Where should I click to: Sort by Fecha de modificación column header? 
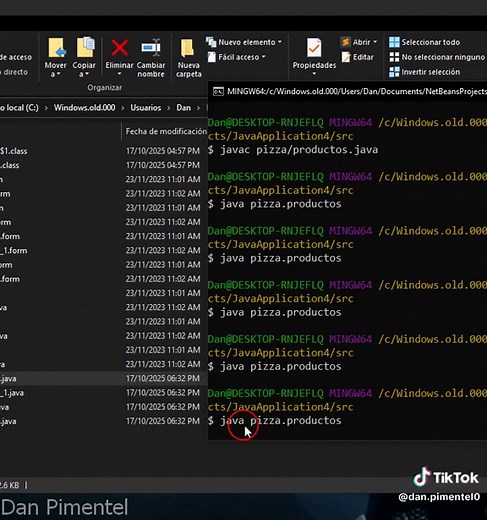(x=166, y=131)
